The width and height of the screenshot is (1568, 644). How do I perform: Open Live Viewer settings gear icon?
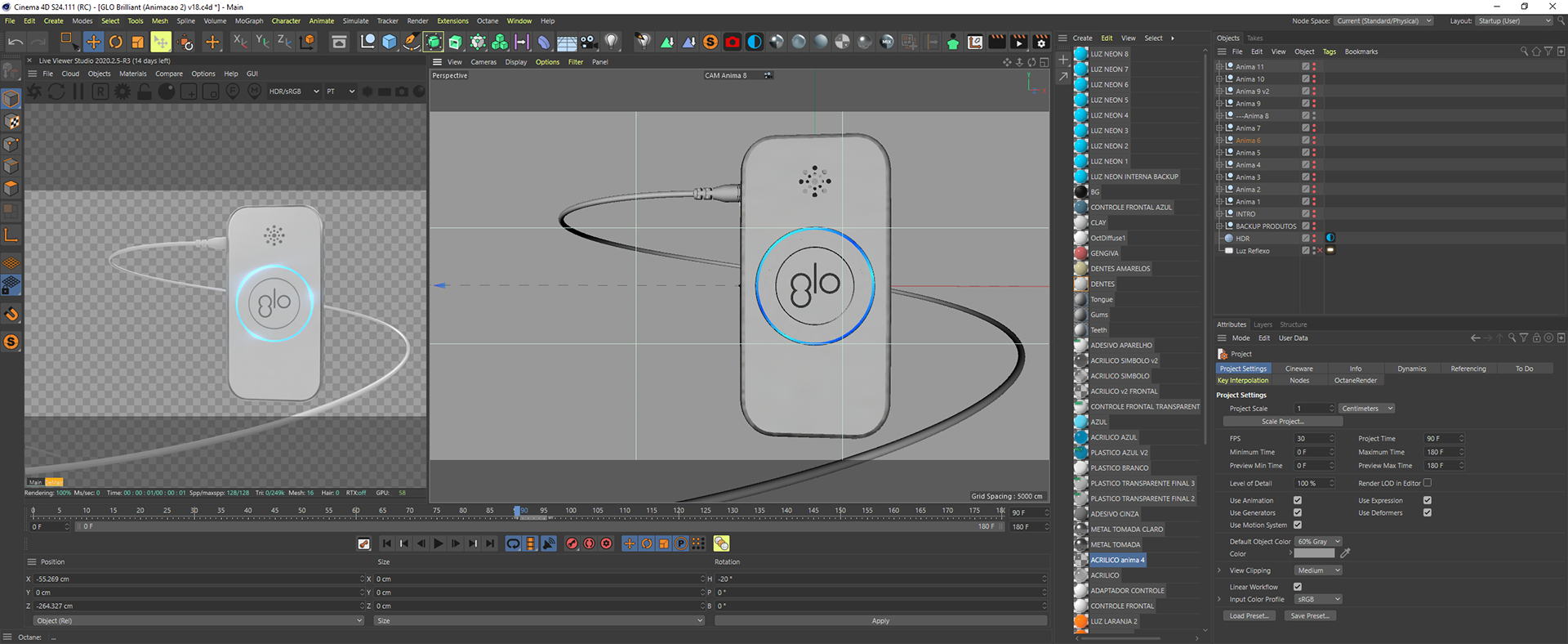pos(122,92)
